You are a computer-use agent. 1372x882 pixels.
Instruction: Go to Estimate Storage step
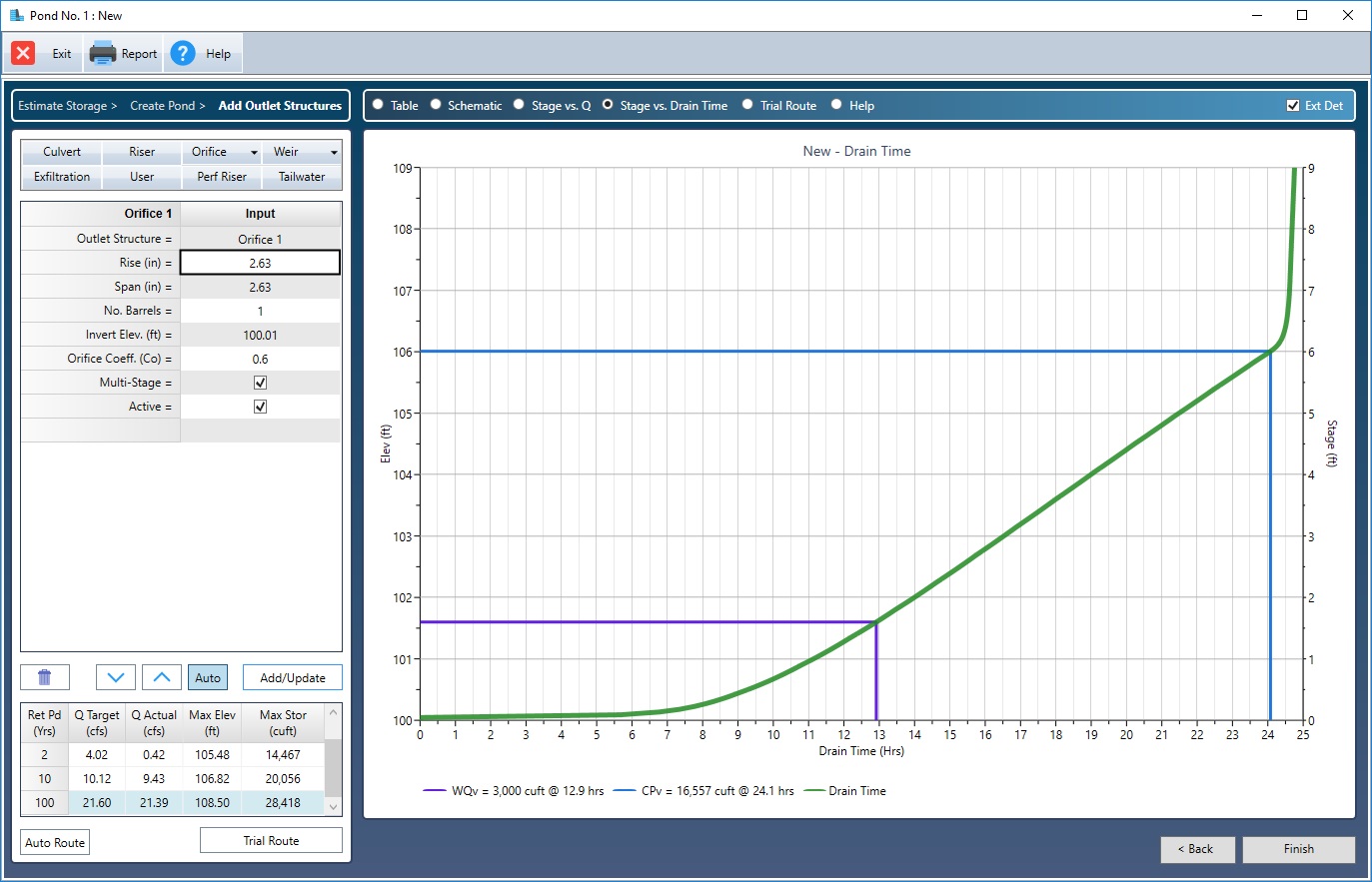coord(62,106)
